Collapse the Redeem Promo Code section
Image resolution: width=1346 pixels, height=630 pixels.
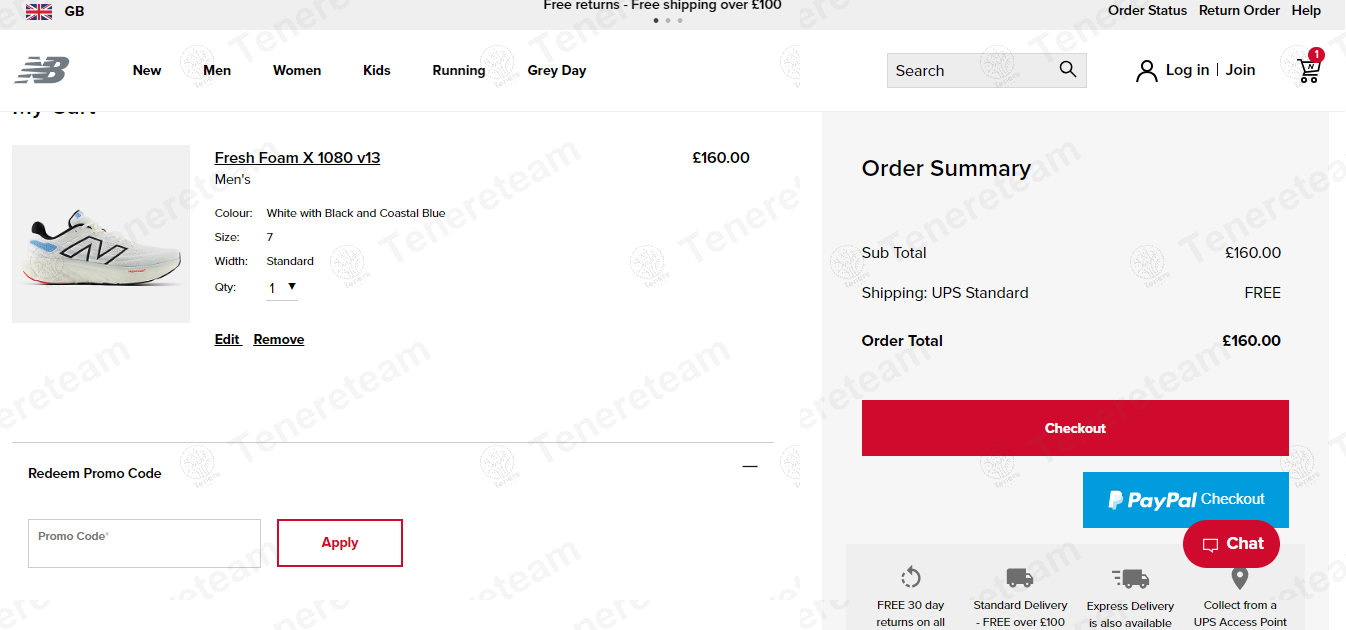(750, 466)
